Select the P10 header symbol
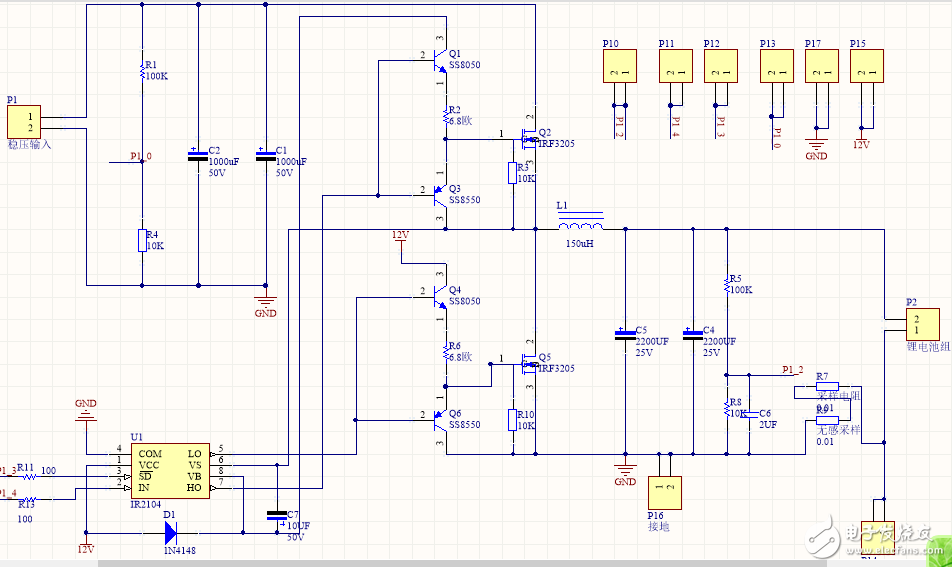 [620, 66]
